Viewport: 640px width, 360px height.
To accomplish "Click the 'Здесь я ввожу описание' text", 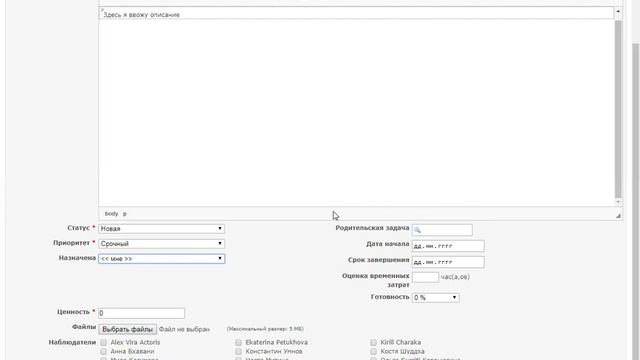I will tap(141, 15).
